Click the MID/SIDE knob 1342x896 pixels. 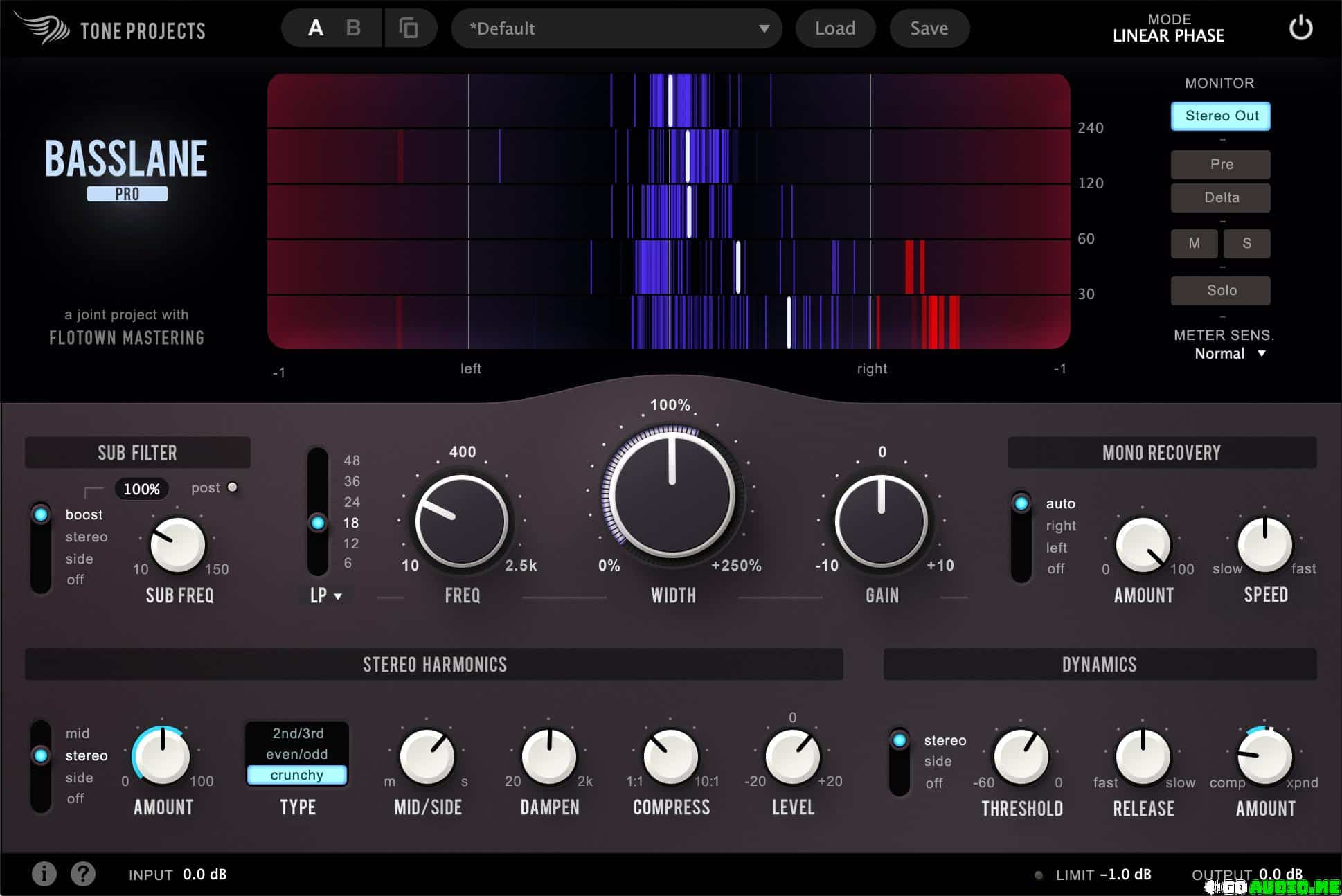pyautogui.click(x=428, y=756)
